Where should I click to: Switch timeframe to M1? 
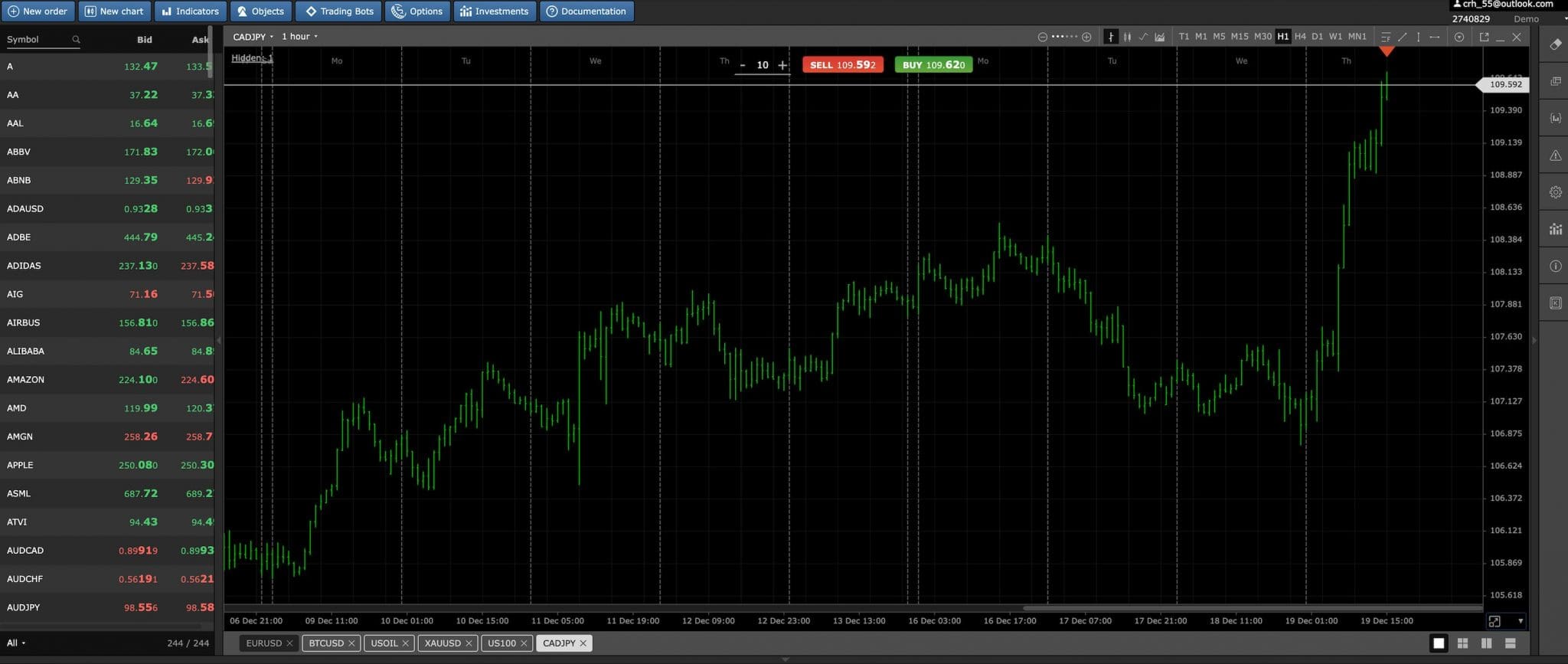pyautogui.click(x=1200, y=37)
